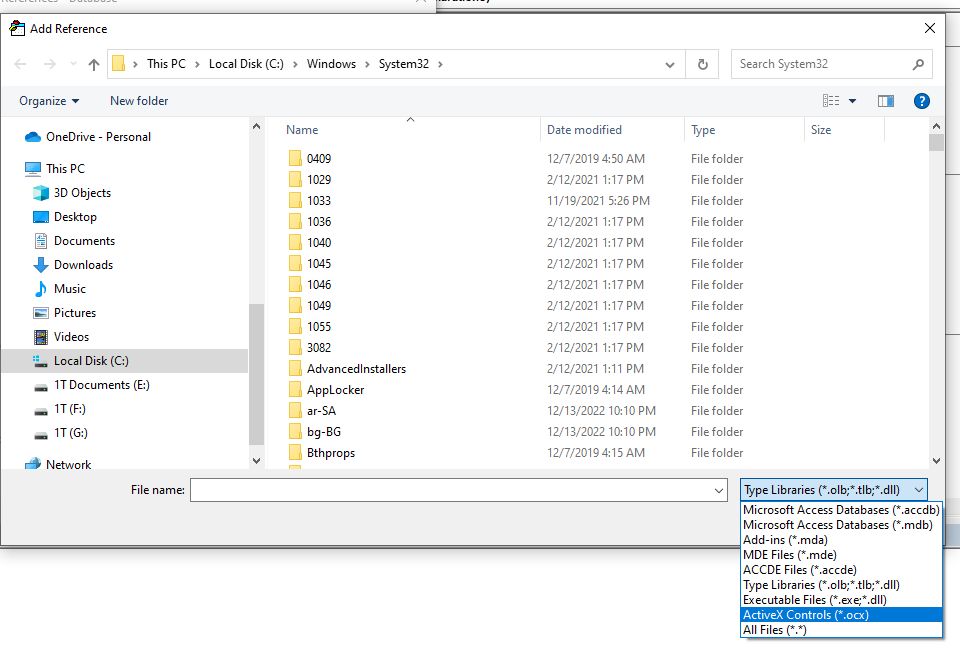Click the Search System32 field
The width and height of the screenshot is (960, 649).
[820, 64]
